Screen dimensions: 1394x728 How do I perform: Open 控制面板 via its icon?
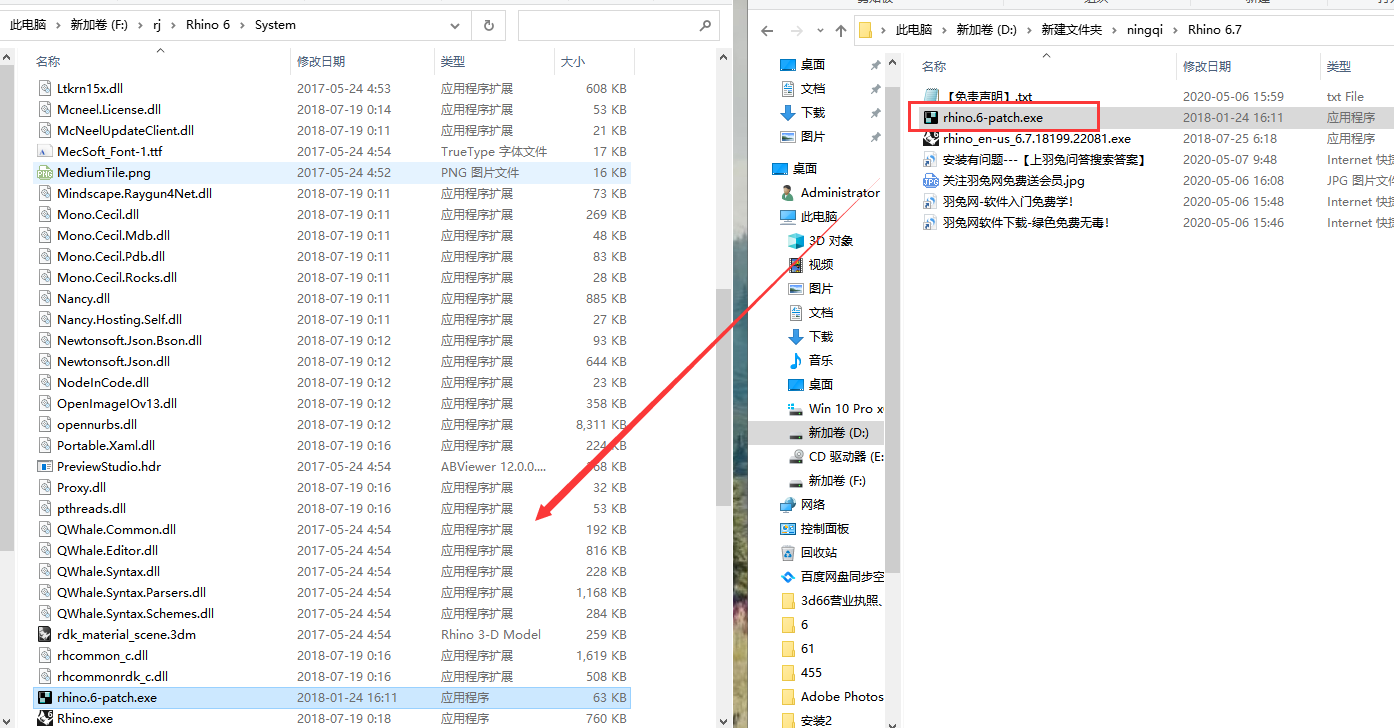[x=788, y=529]
